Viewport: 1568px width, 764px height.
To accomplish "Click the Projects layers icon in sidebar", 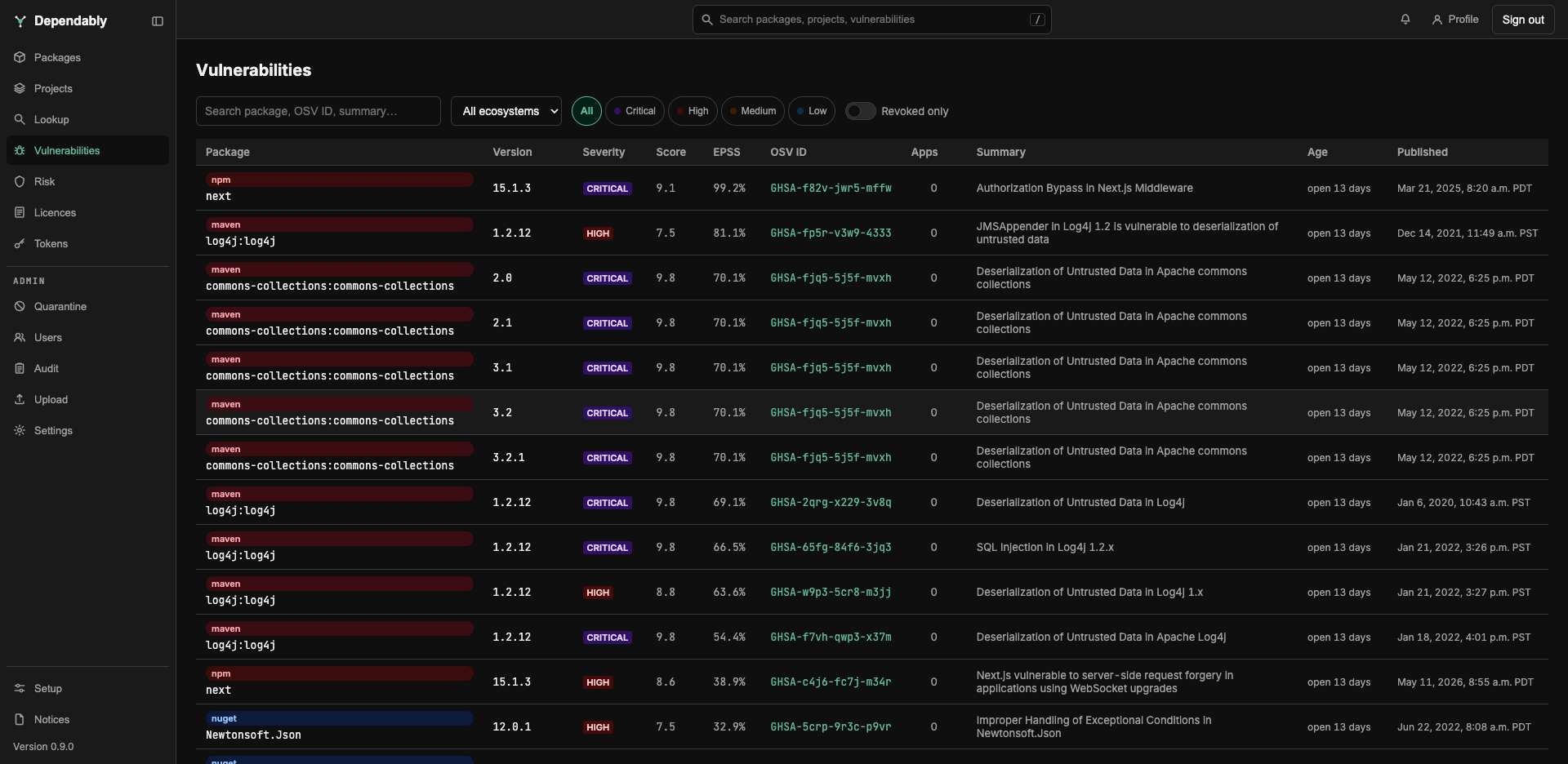I will click(20, 88).
